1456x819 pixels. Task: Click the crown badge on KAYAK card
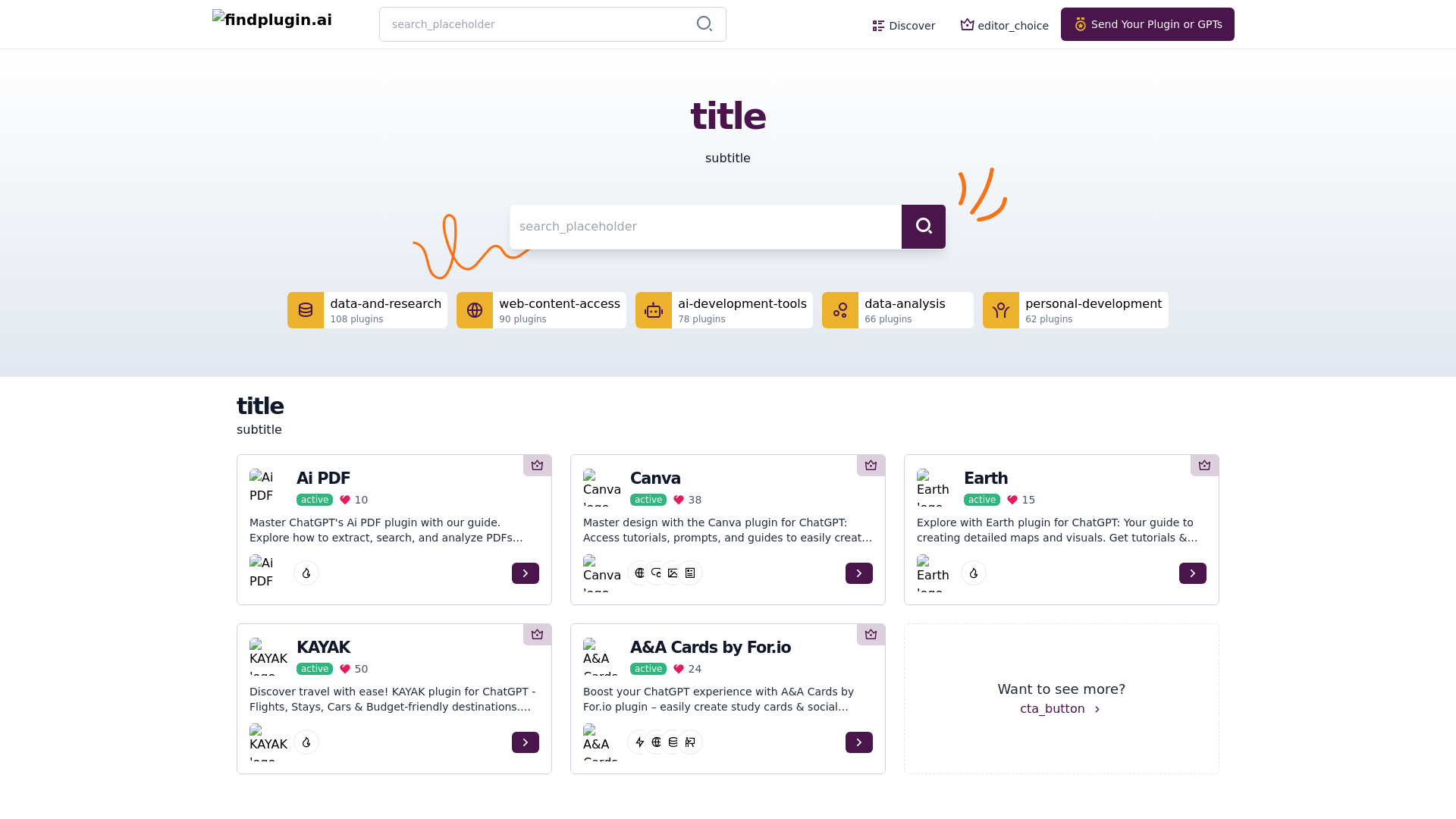[537, 635]
